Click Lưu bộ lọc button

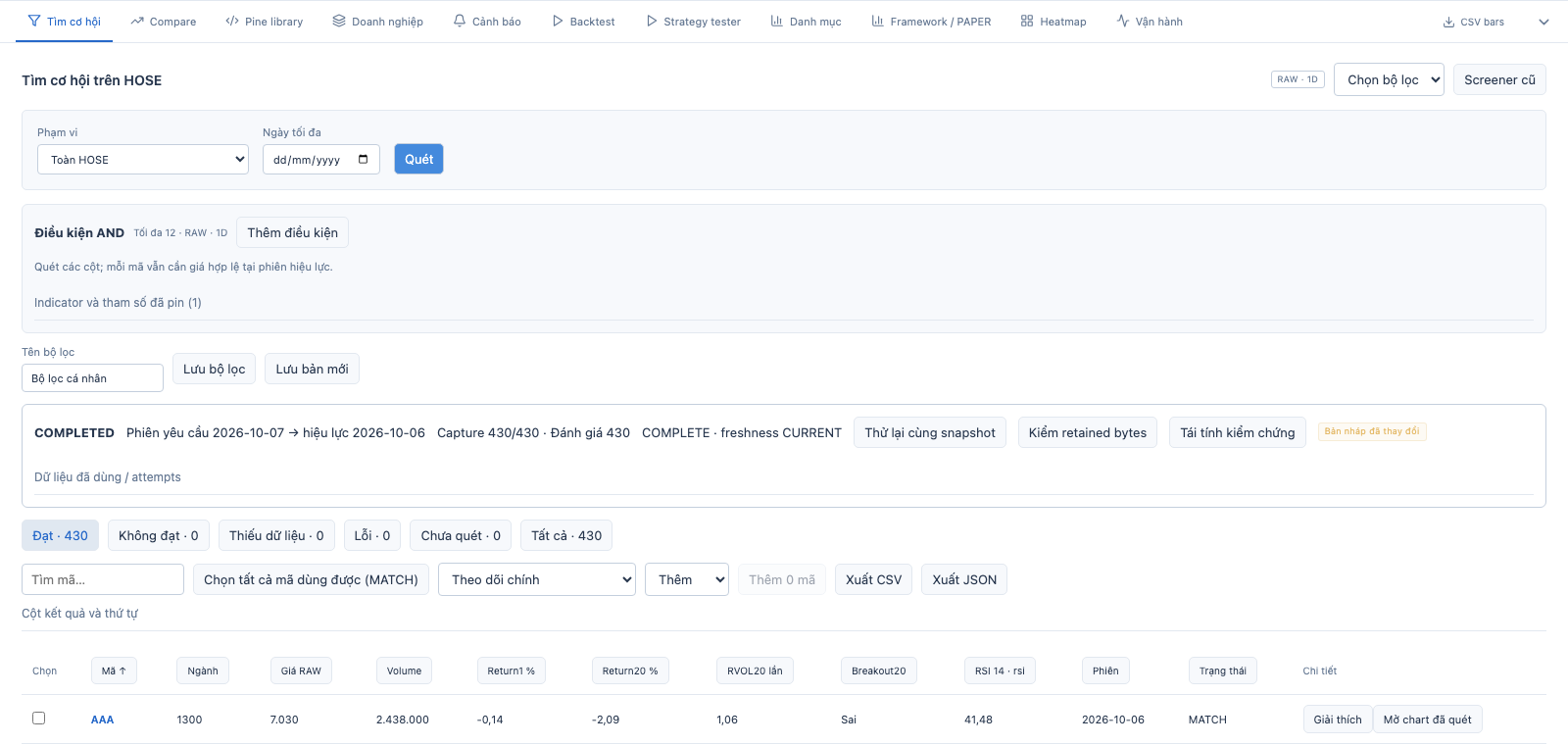[x=215, y=369]
